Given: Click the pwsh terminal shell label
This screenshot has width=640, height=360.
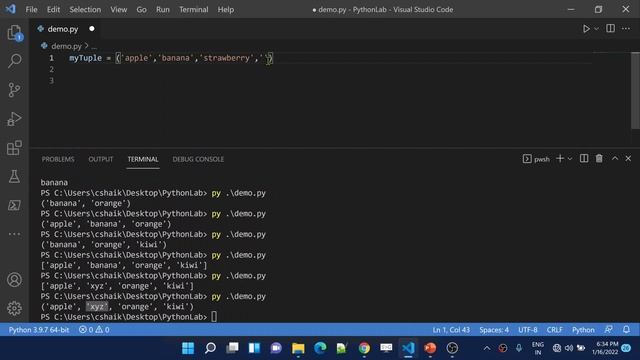Looking at the screenshot, I should (x=536, y=159).
